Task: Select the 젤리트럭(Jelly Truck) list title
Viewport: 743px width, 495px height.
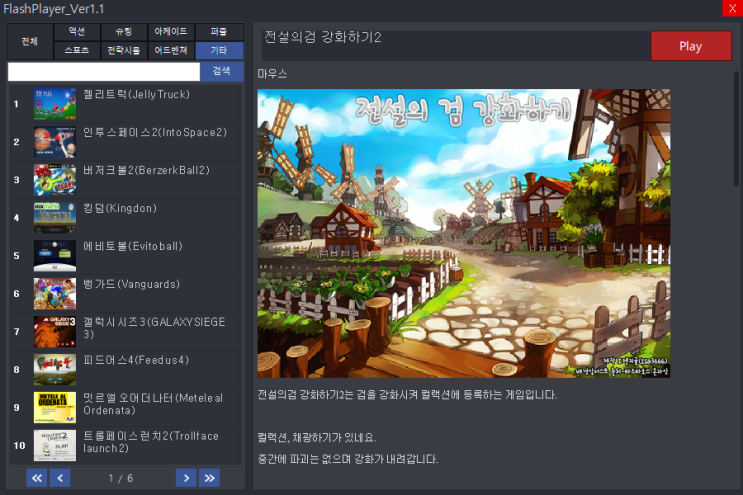Action: pos(136,94)
